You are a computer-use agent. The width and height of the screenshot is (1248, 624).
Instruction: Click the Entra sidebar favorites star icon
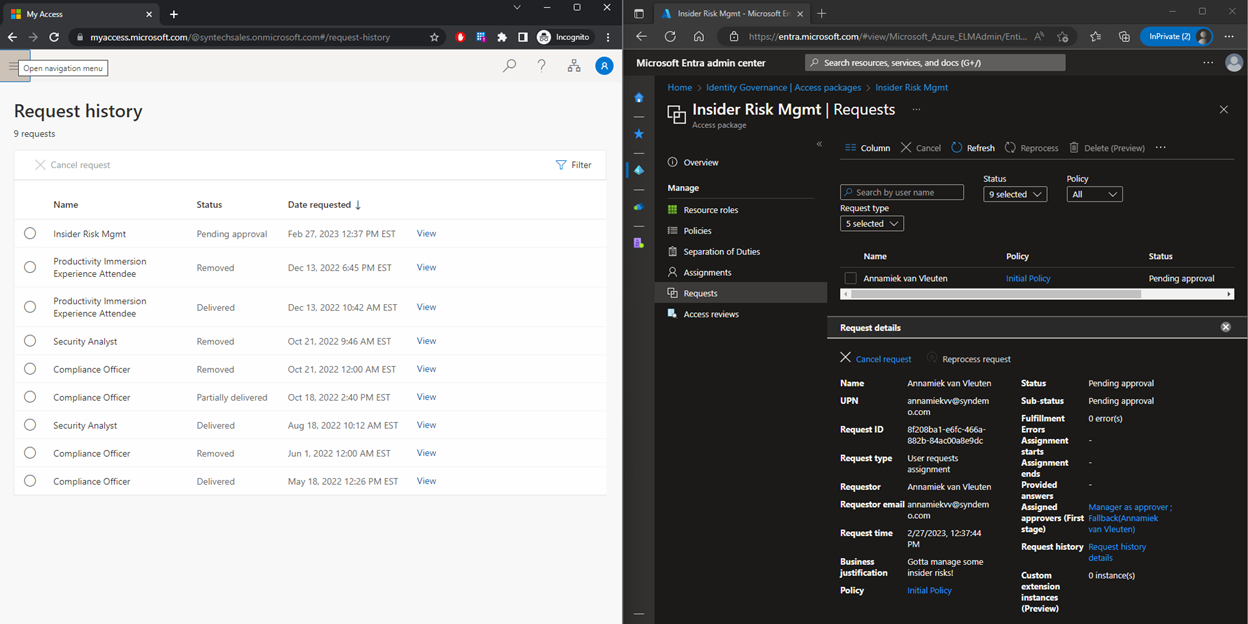[639, 134]
